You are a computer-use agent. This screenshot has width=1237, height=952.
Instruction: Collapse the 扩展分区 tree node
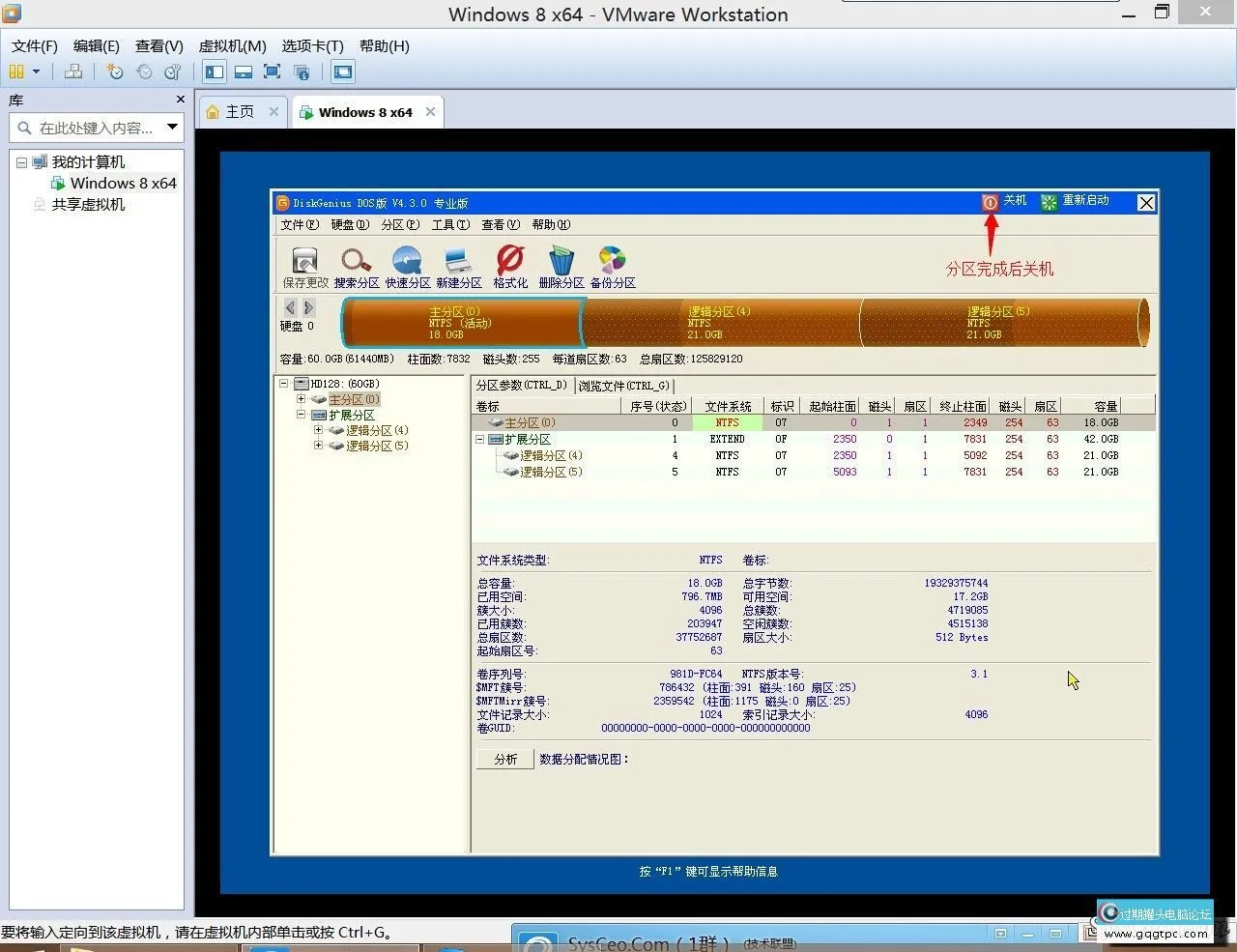(x=301, y=414)
